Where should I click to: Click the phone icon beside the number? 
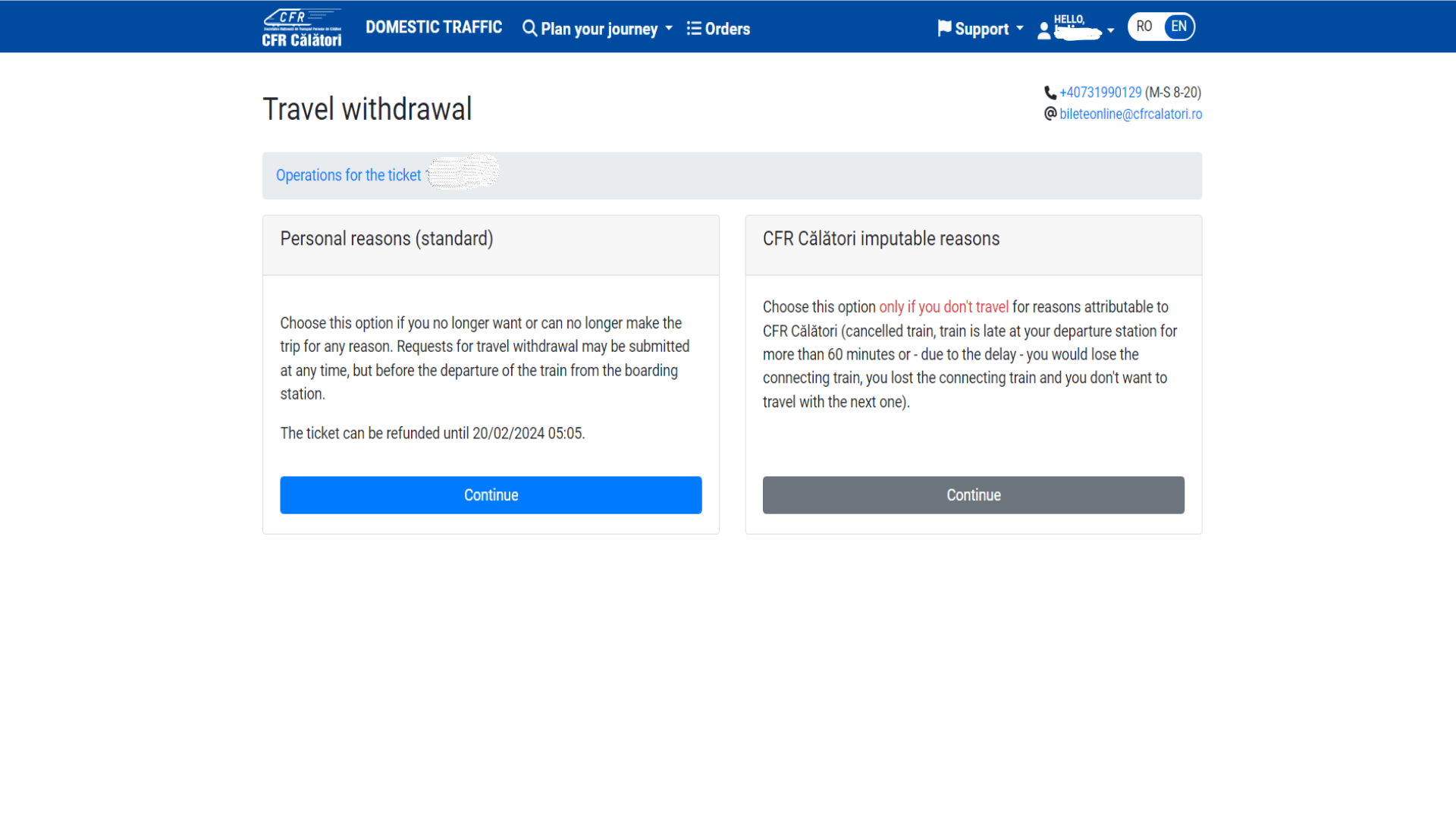click(x=1050, y=93)
